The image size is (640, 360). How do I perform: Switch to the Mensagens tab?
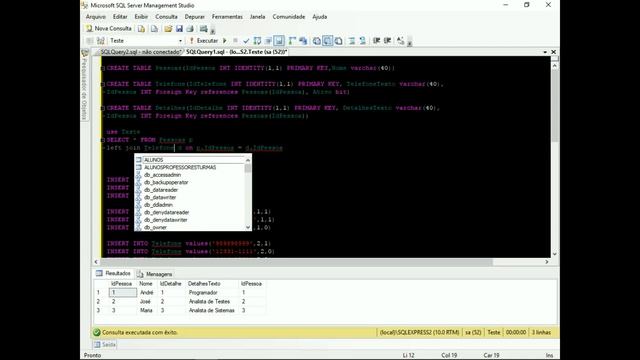pyautogui.click(x=154, y=274)
